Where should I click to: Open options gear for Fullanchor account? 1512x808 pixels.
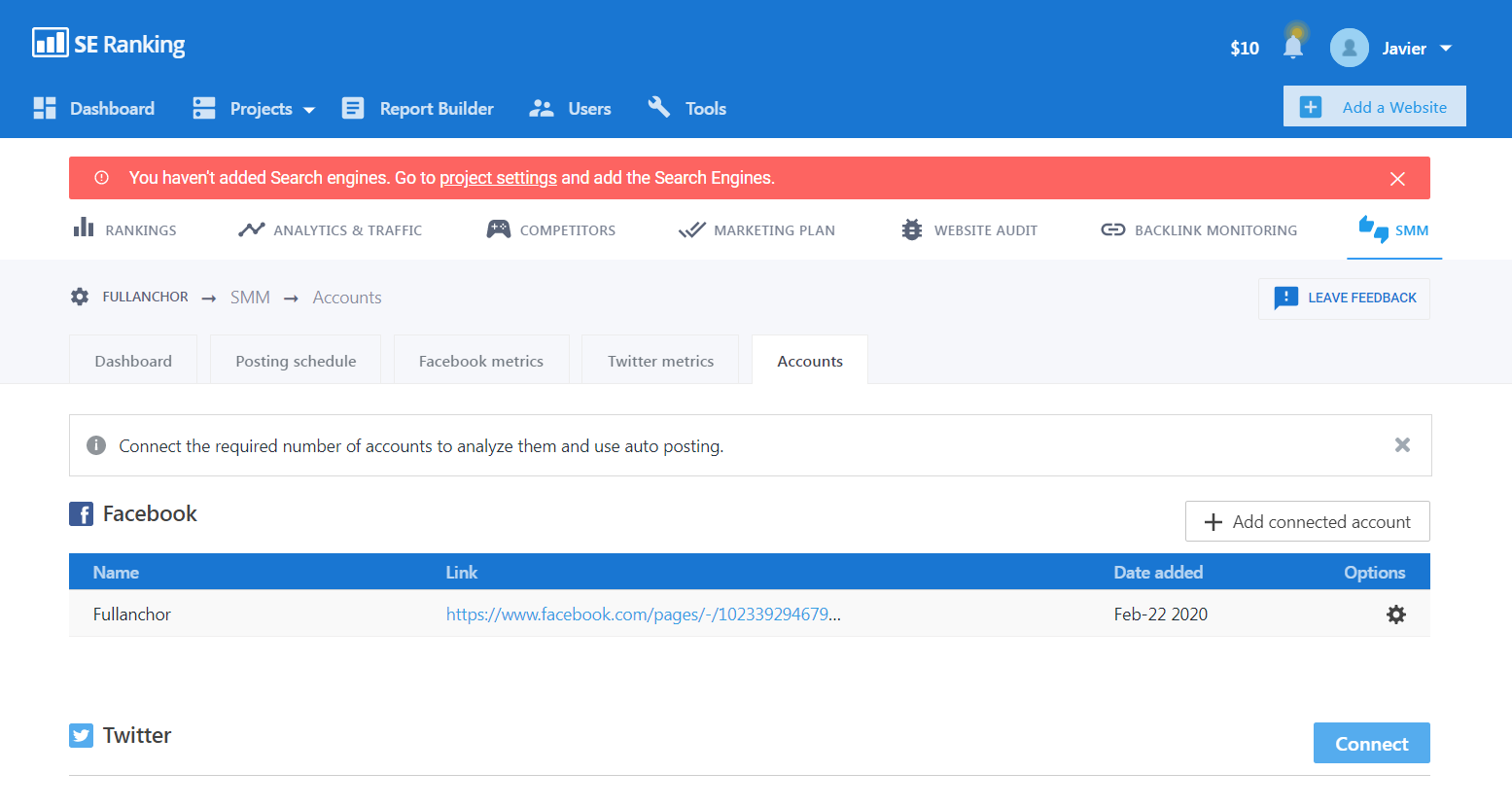tap(1396, 615)
